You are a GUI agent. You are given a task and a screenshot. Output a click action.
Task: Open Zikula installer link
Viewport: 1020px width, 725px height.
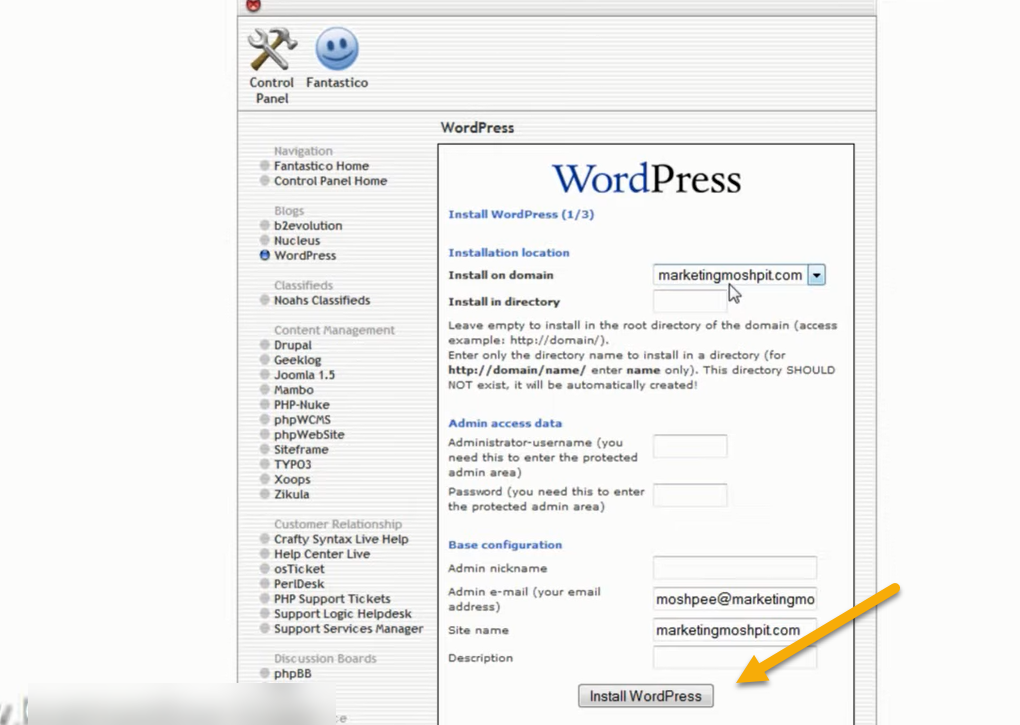[x=291, y=495]
